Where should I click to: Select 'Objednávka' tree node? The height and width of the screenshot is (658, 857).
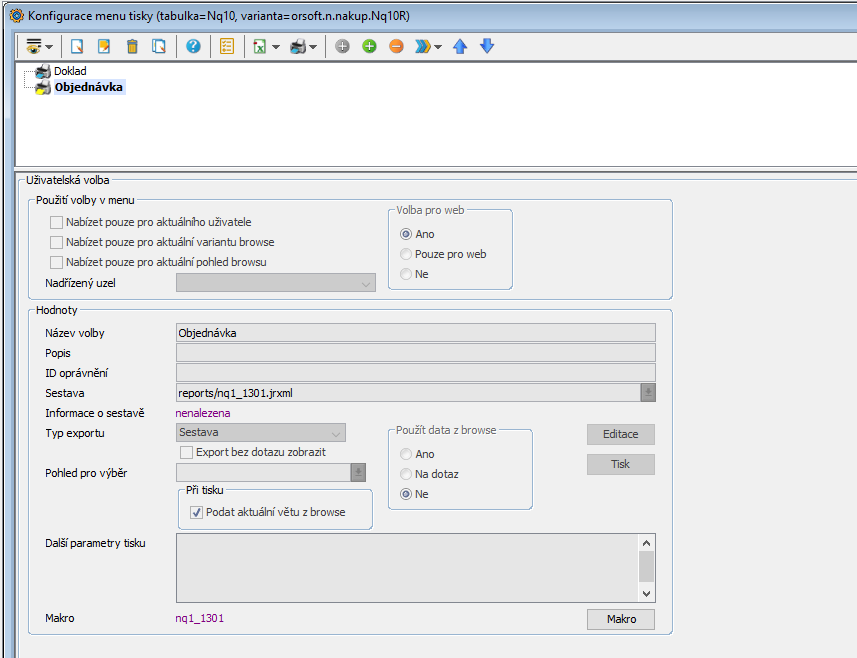pos(89,87)
